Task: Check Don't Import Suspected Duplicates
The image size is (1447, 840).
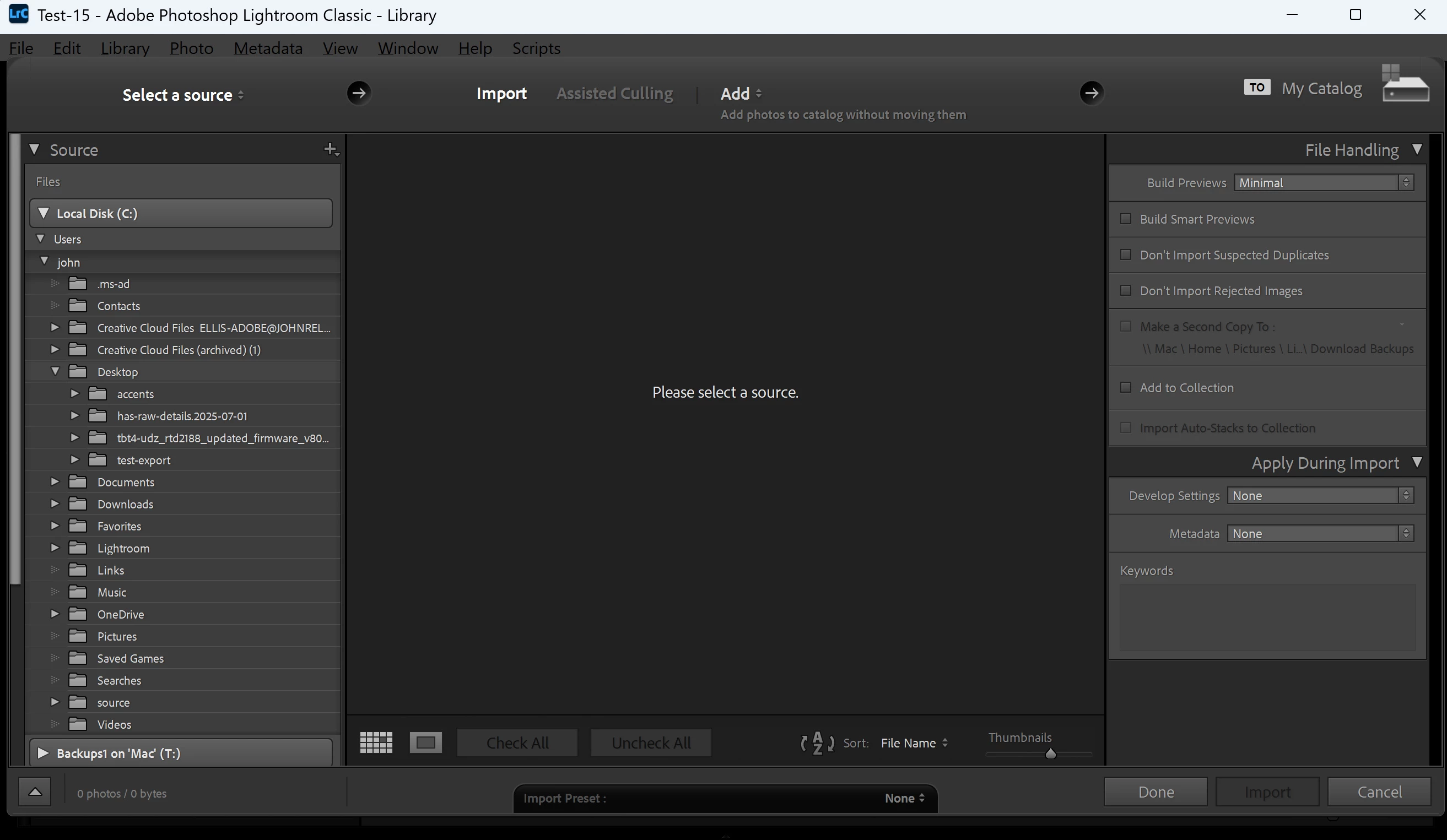Action: click(x=1125, y=254)
